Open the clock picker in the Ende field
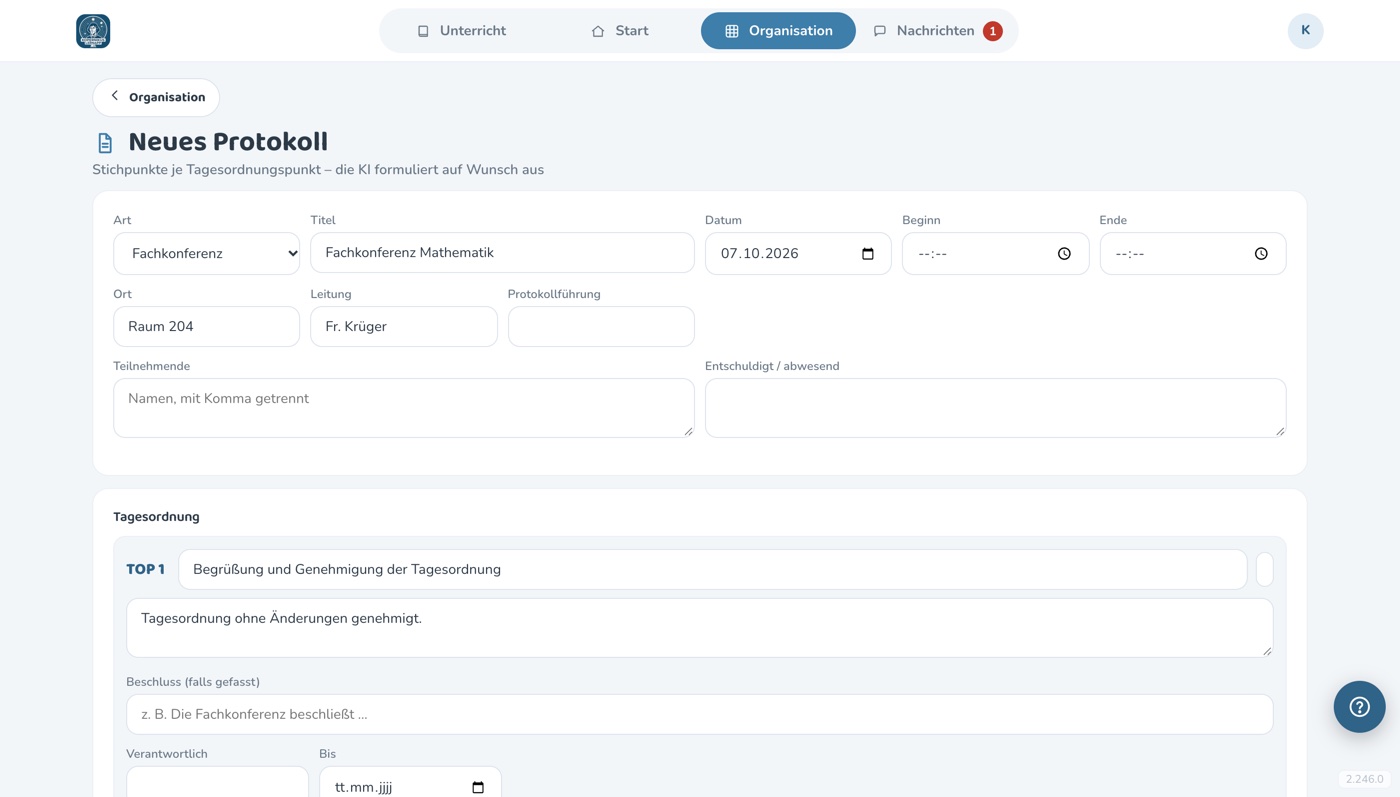The height and width of the screenshot is (797, 1400). (1261, 254)
